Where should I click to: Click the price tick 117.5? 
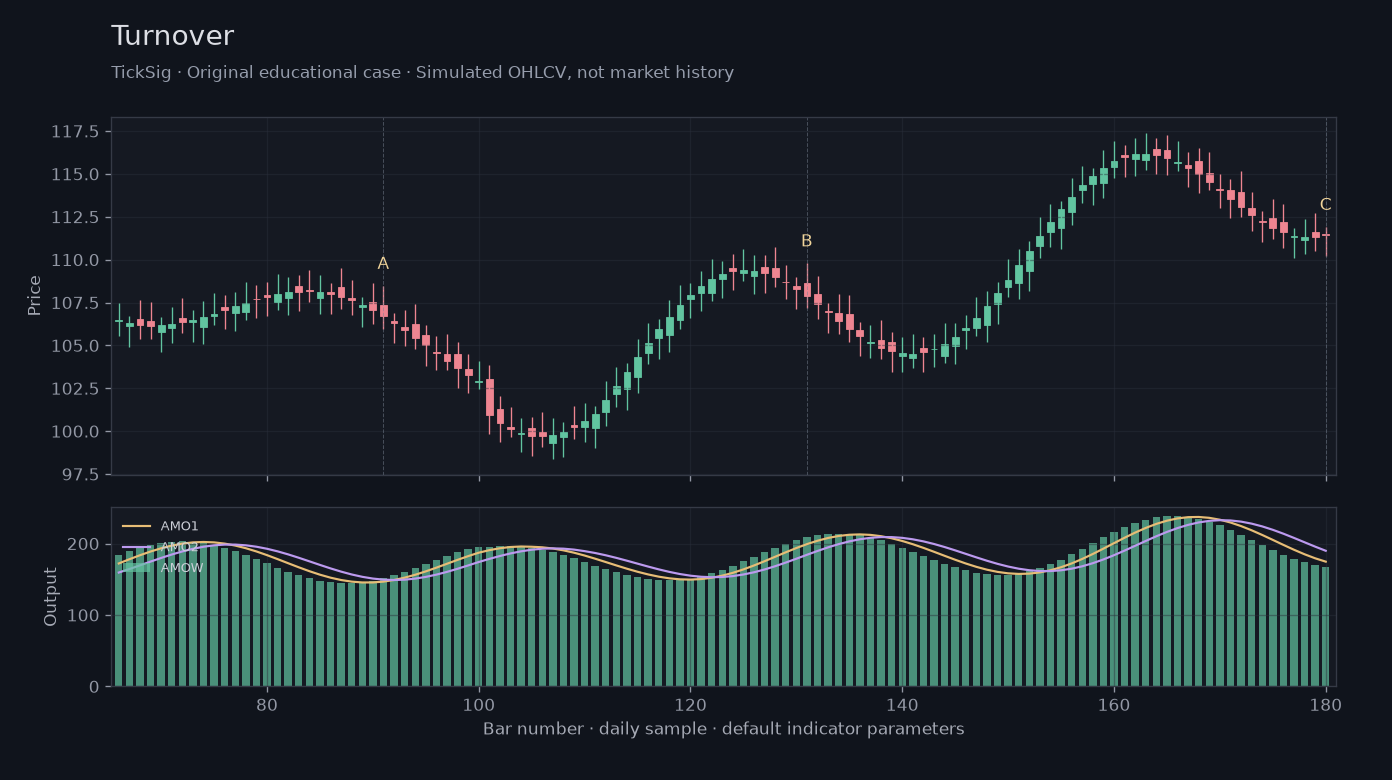(77, 132)
